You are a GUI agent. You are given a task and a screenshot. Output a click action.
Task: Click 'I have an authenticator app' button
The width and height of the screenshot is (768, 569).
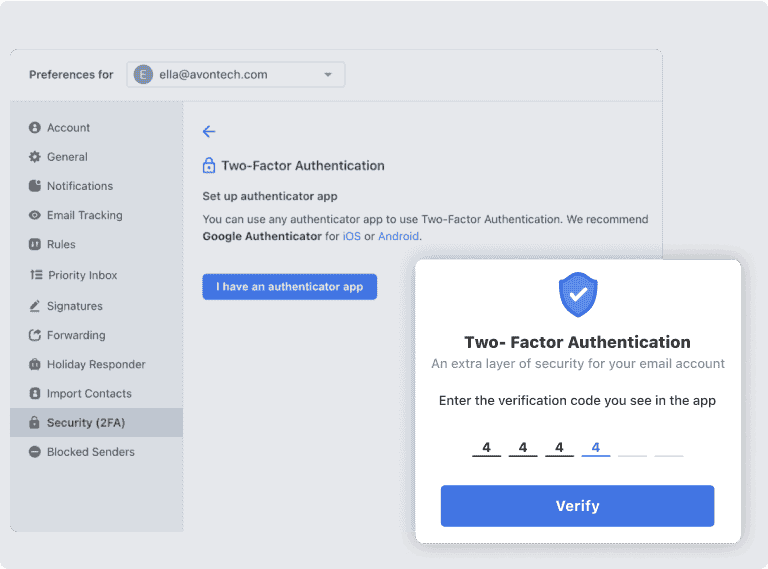(x=289, y=286)
